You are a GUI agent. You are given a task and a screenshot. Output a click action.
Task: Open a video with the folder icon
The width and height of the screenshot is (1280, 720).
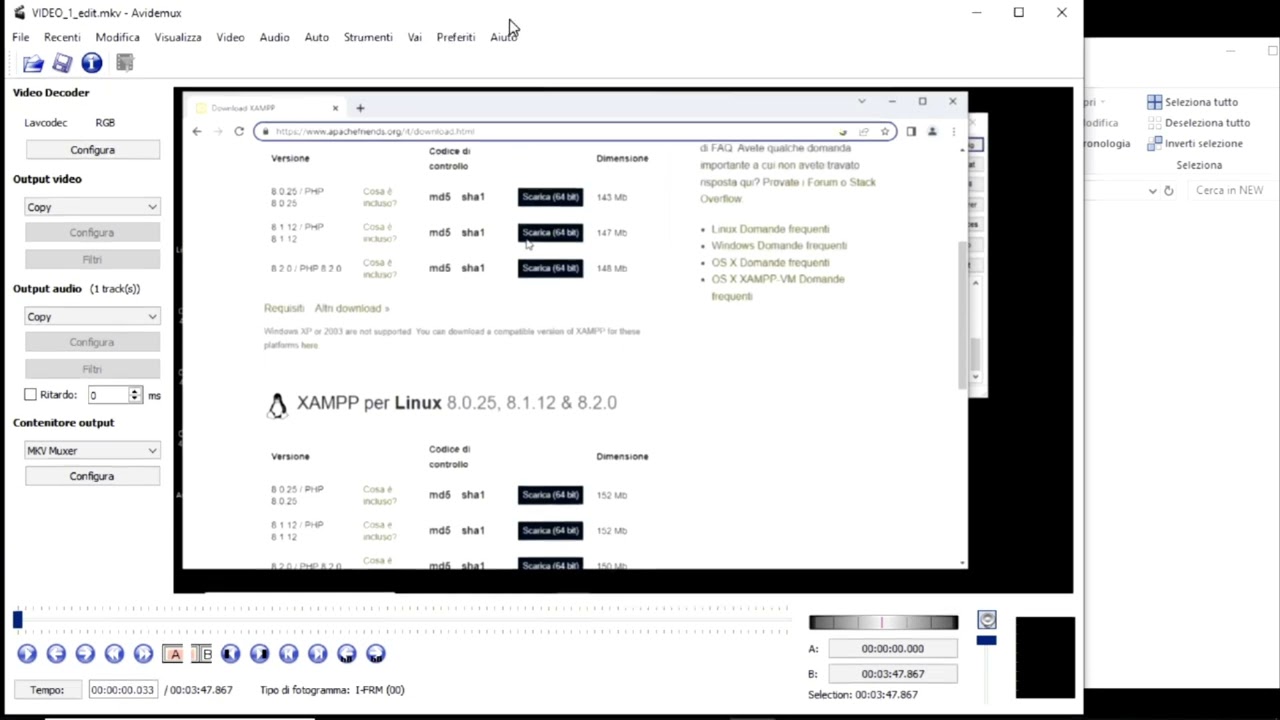[x=33, y=63]
